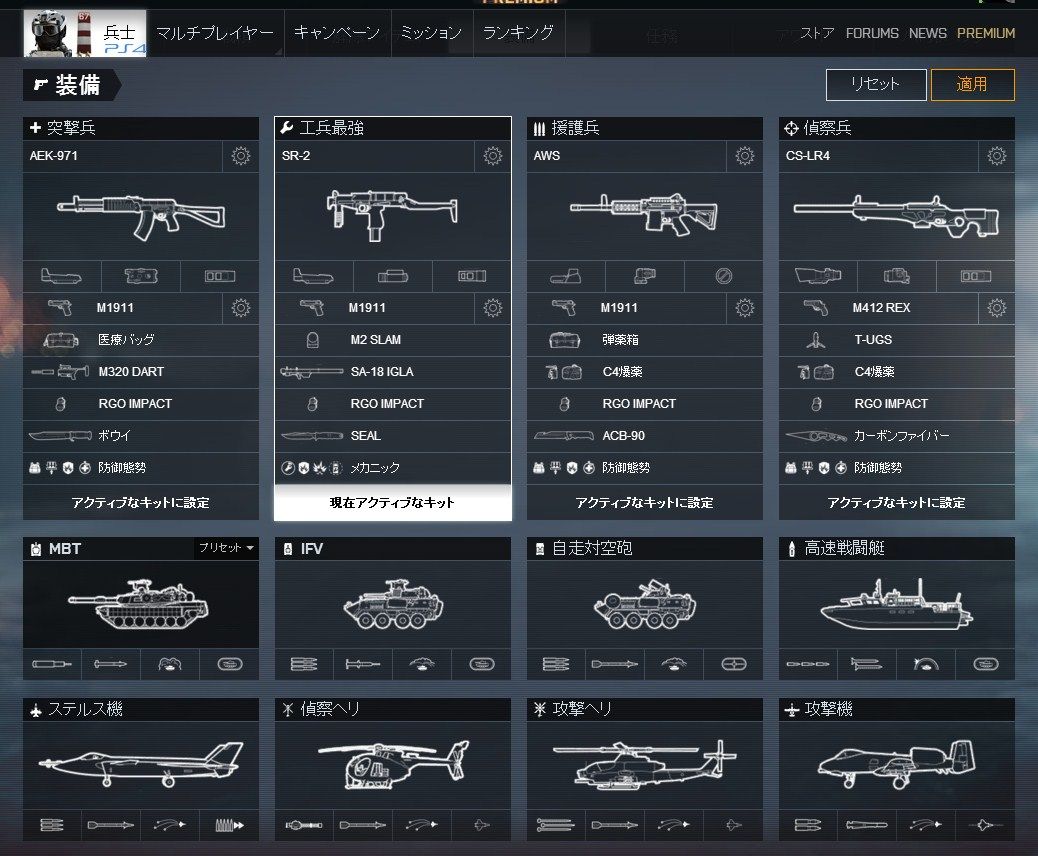Set 突撃兵 as the active kit
Screen dimensions: 1038x856
pyautogui.click(x=140, y=502)
